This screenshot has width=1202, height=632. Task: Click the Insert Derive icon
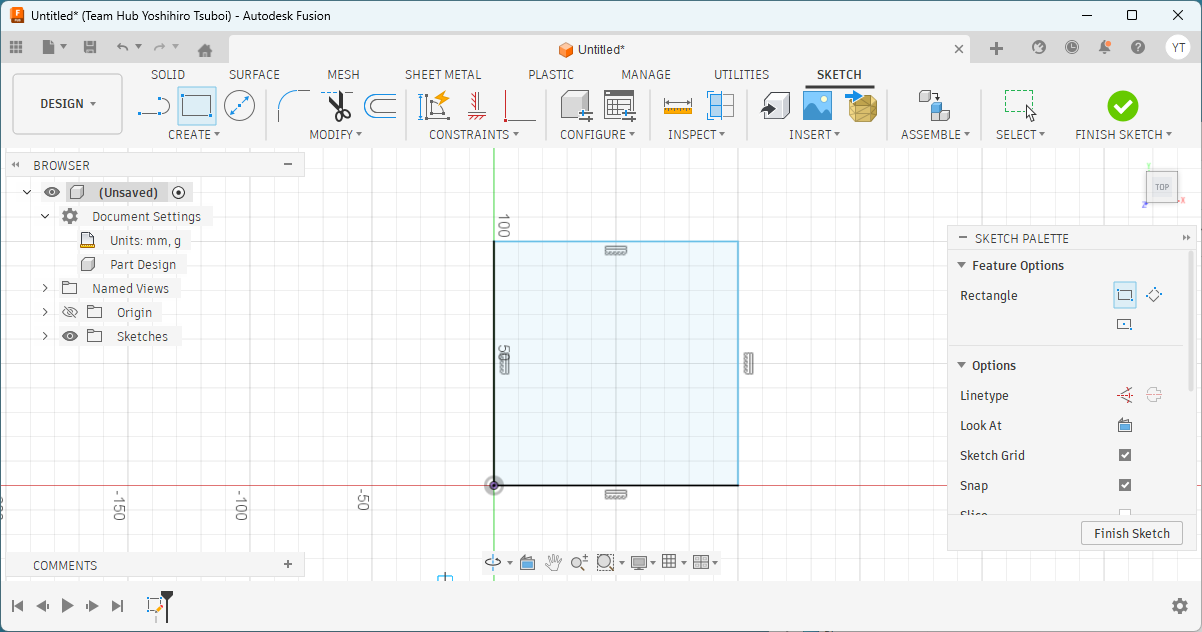[775, 105]
